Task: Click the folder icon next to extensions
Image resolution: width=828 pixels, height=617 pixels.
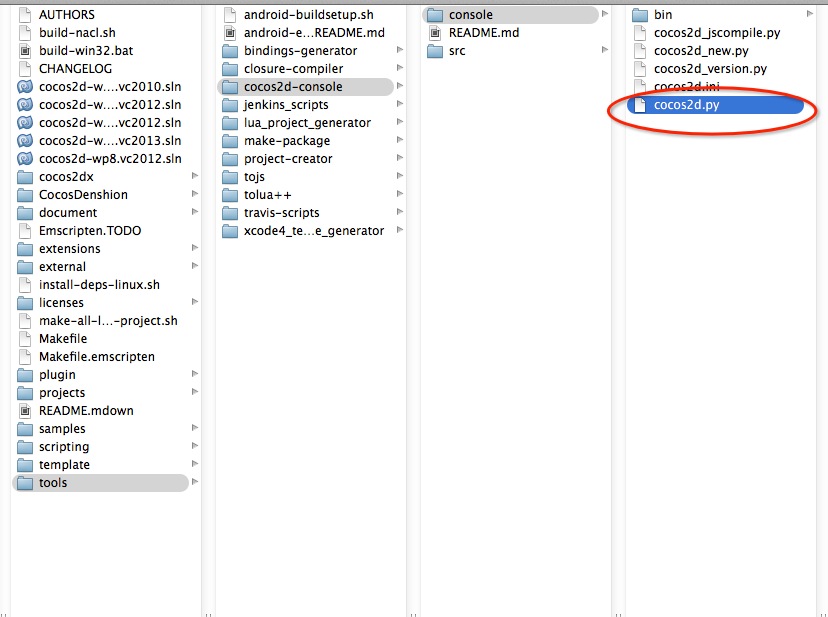Action: click(x=25, y=249)
